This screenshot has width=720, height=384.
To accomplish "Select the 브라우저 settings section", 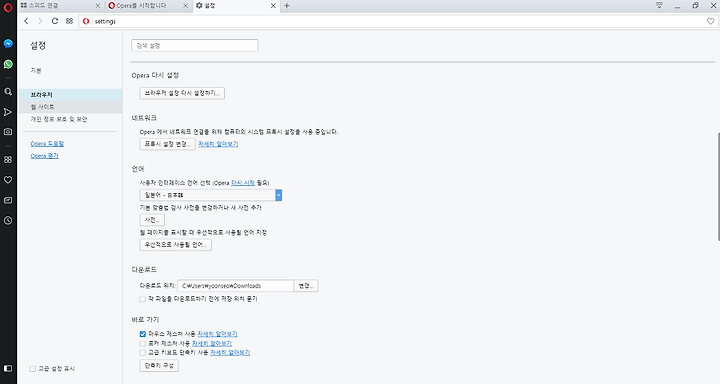I will (x=70, y=95).
